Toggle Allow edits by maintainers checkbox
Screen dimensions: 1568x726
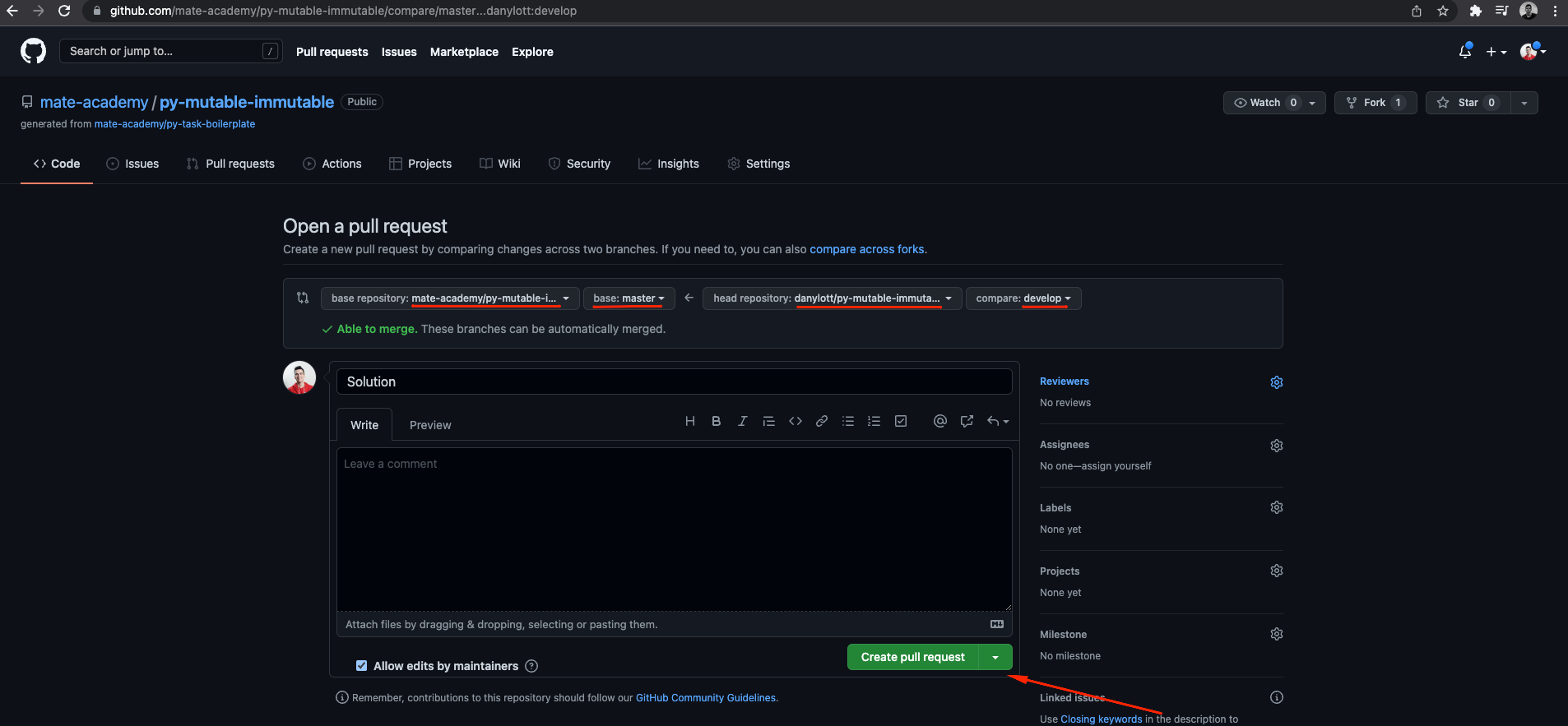click(x=361, y=666)
